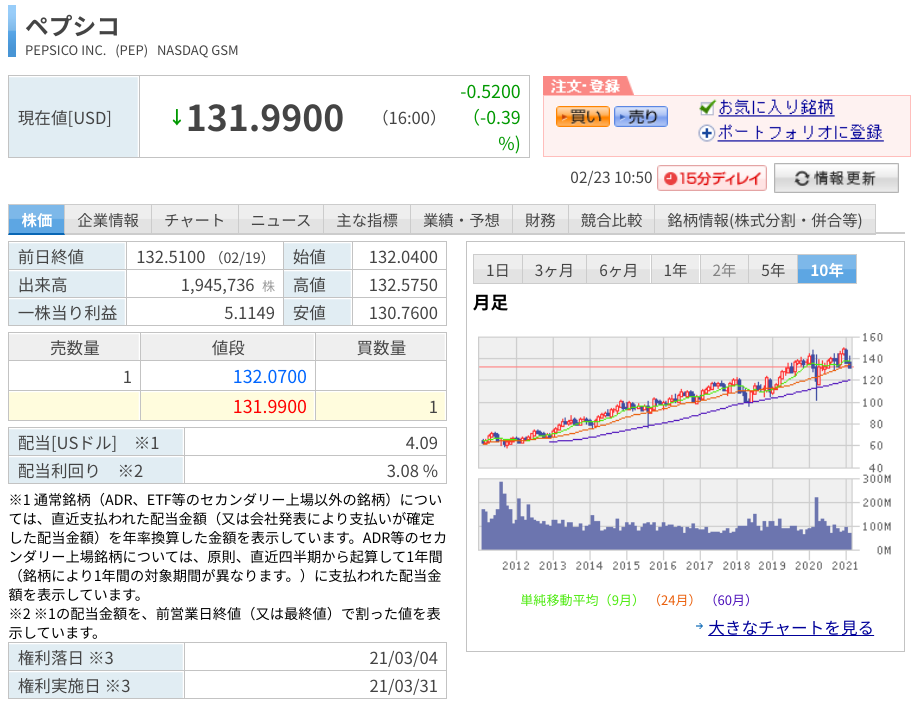Click the purple (60月) legend label

[x=731, y=600]
